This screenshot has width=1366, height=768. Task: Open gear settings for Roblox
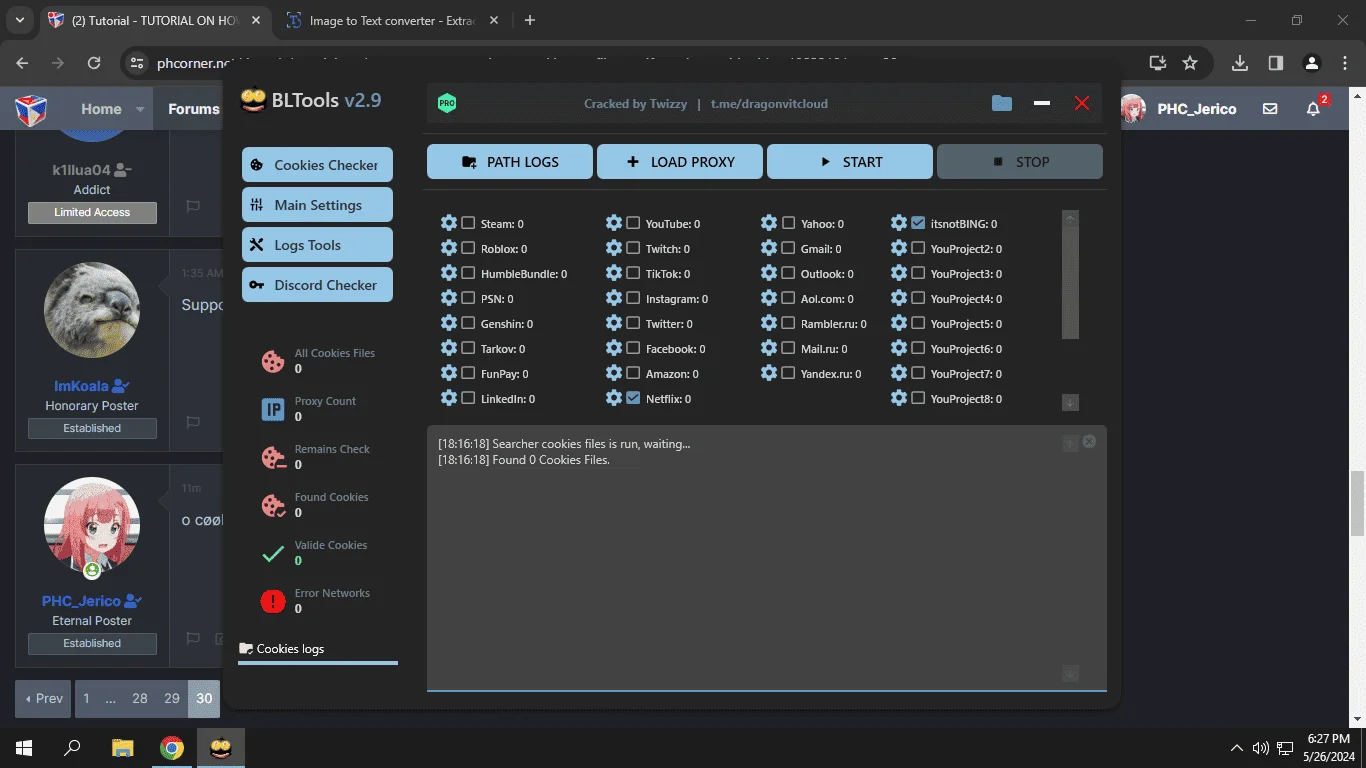(448, 248)
